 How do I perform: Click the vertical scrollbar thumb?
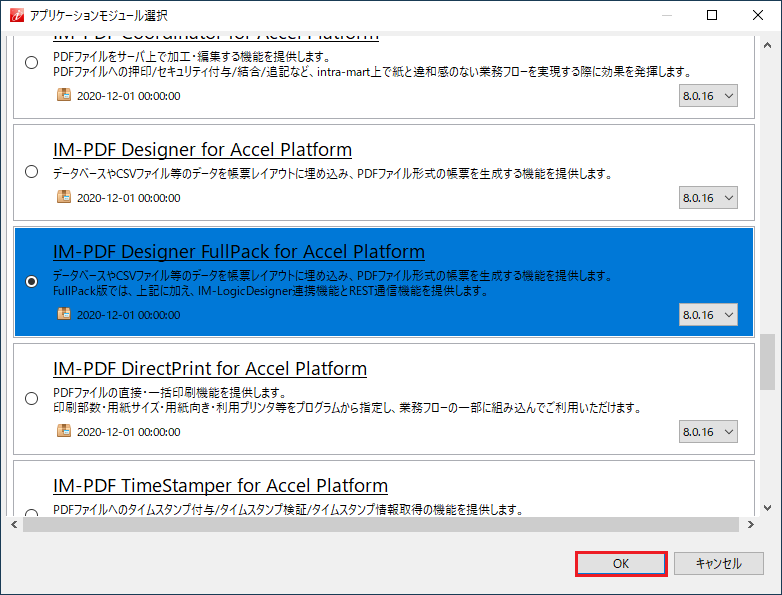(768, 362)
